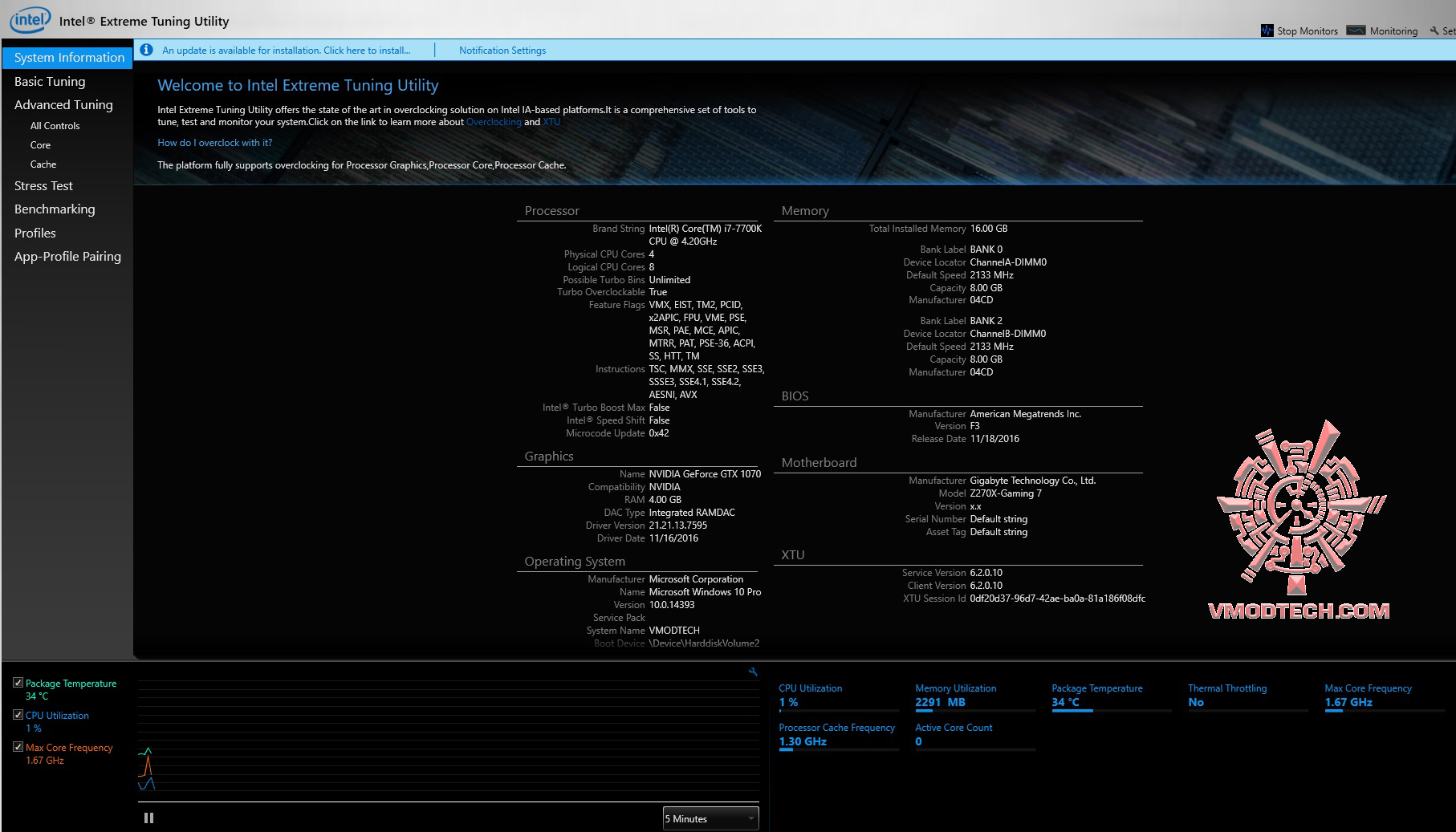Image resolution: width=1456 pixels, height=832 pixels.
Task: Click the Intel logo icon
Action: (31, 19)
